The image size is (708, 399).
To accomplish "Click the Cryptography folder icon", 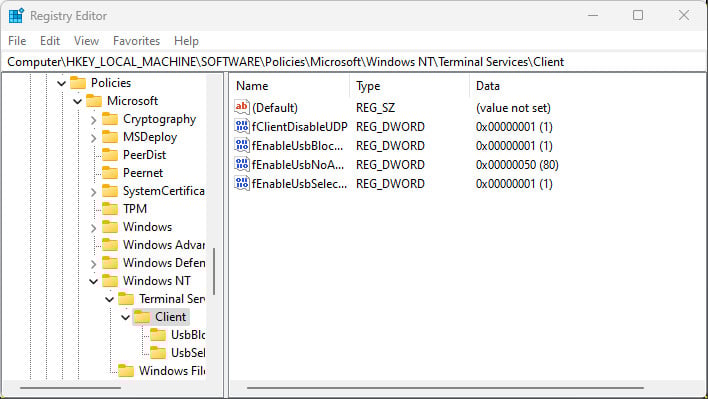I will click(110, 119).
